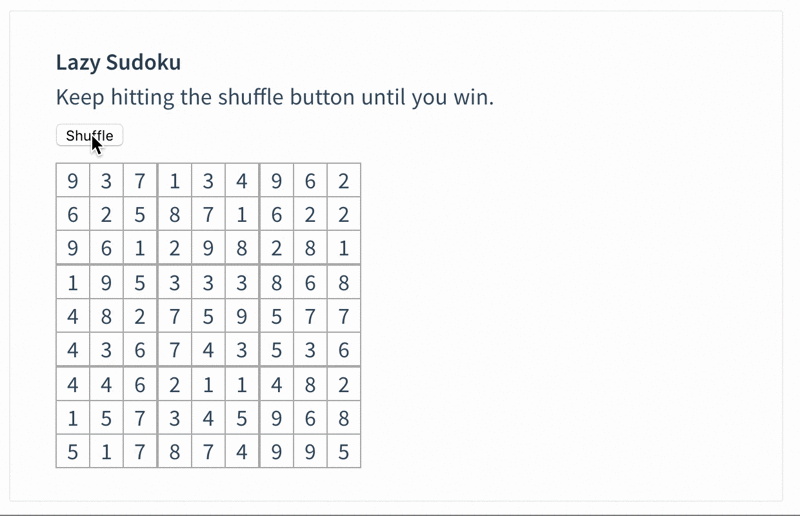Click the bottom-right cell containing 5
The width and height of the screenshot is (800, 516).
coord(343,451)
